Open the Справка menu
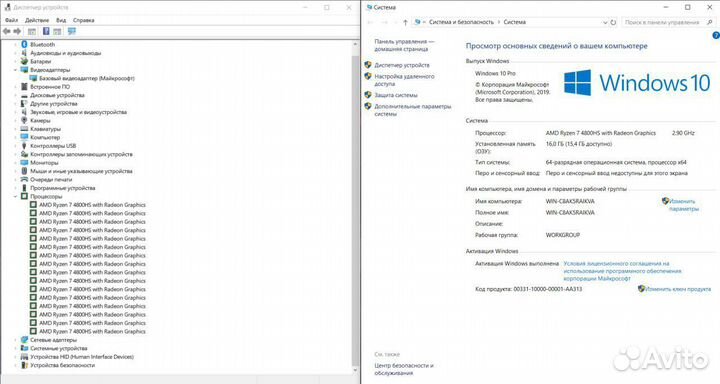This screenshot has height=384, width=720. [x=84, y=20]
